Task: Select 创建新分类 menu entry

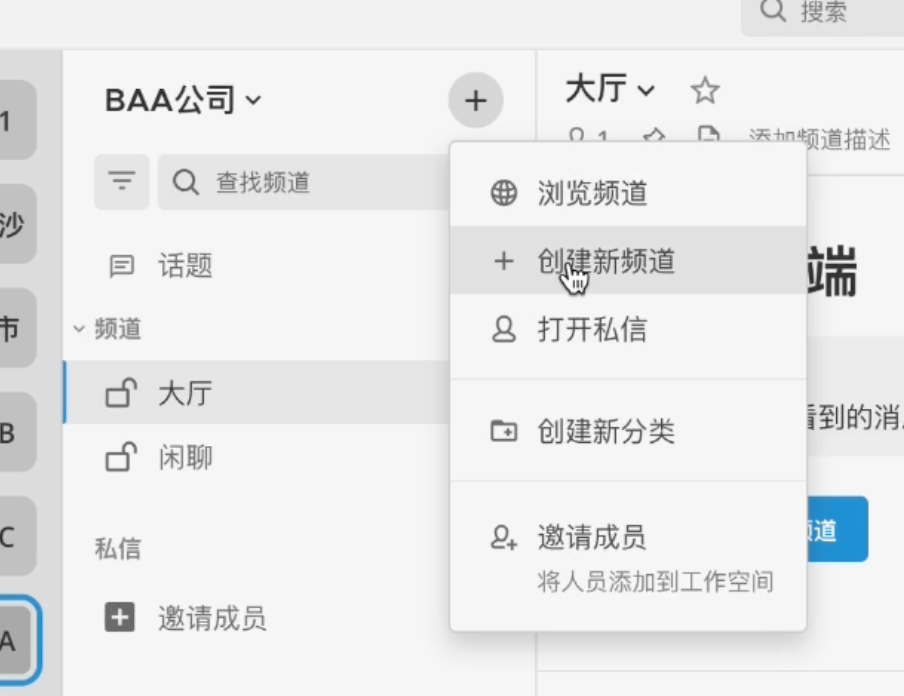Action: pyautogui.click(x=606, y=431)
